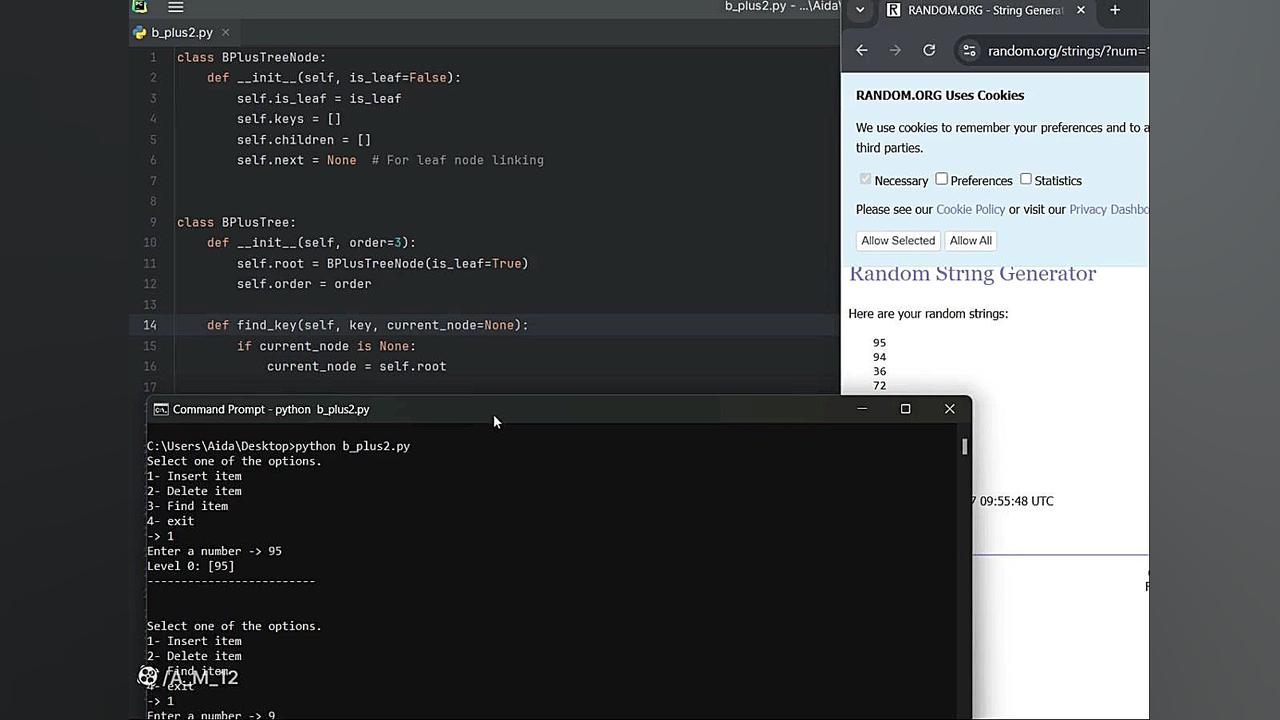Image resolution: width=1280 pixels, height=720 pixels.
Task: Click 'Level 0: [95]' terminal output
Action: coord(190,566)
